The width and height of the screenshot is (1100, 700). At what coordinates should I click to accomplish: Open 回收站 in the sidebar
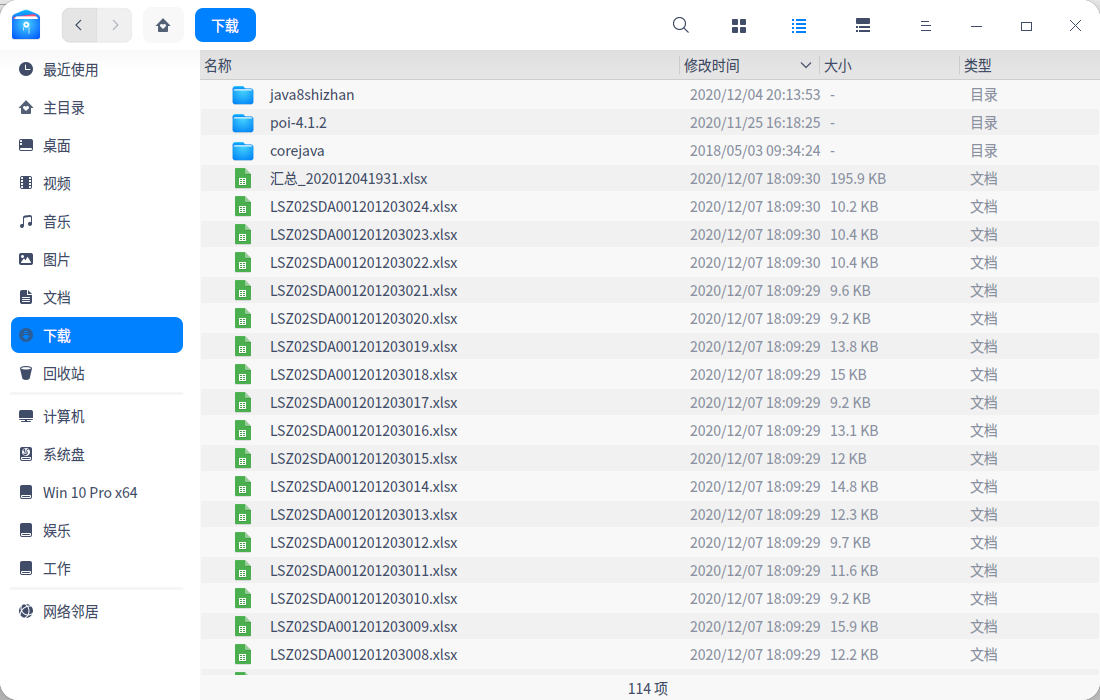97,373
